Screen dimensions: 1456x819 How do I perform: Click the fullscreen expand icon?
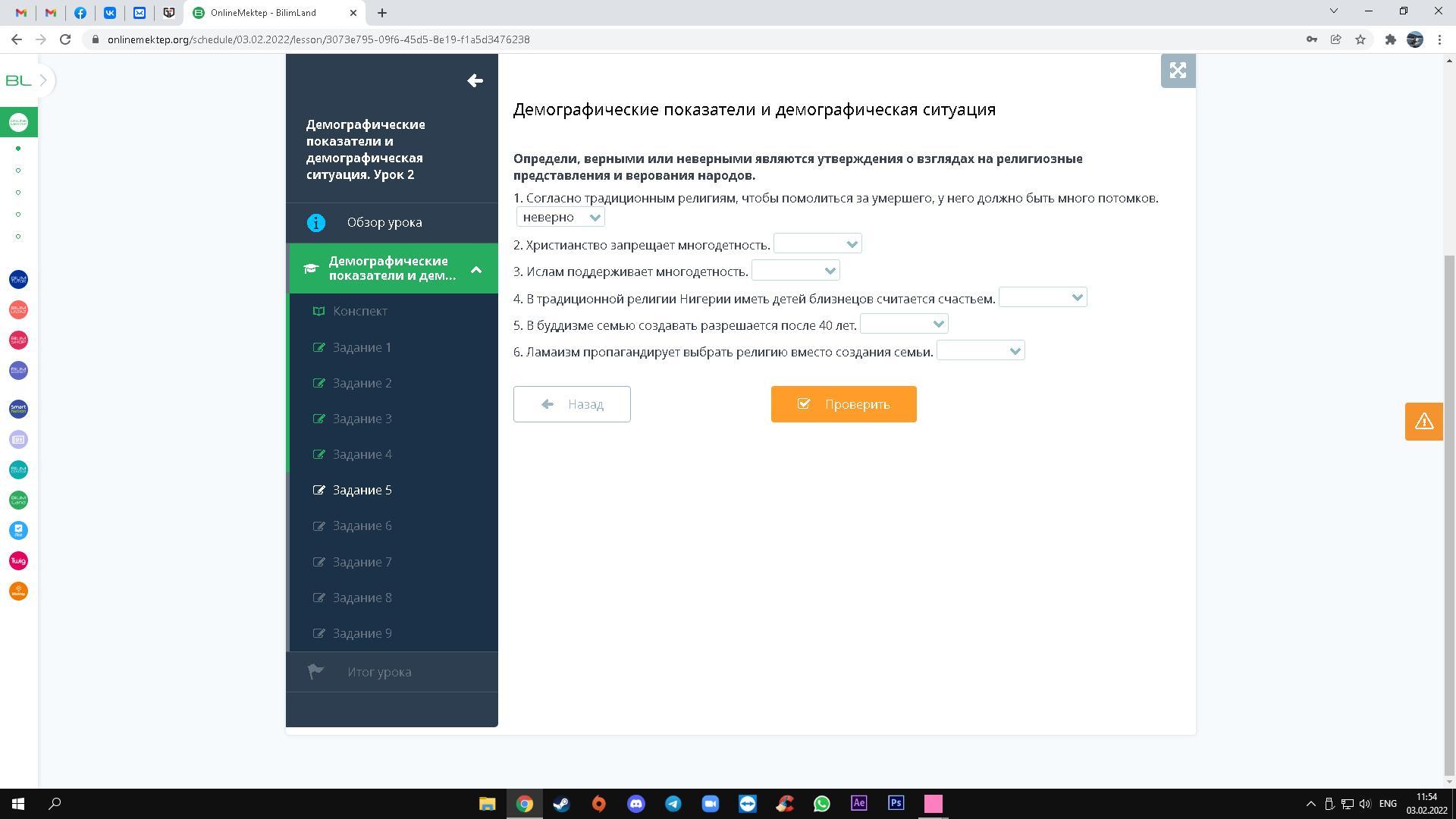(x=1178, y=71)
